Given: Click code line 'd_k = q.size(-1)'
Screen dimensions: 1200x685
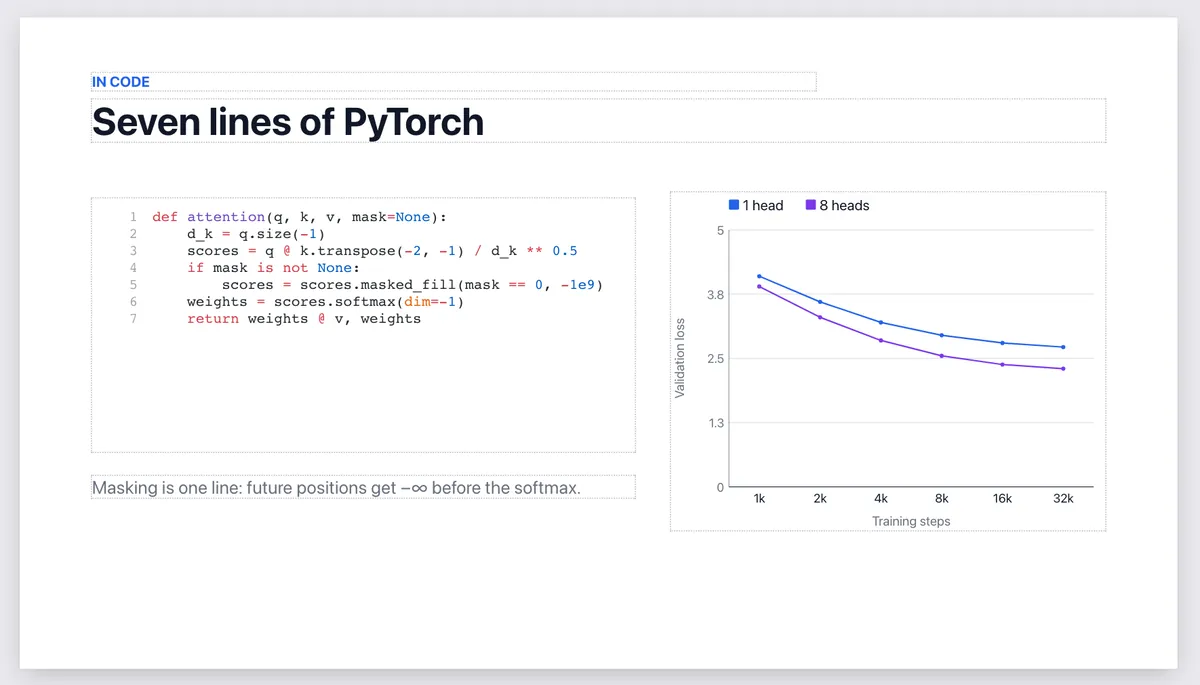Looking at the screenshot, I should pyautogui.click(x=256, y=233).
